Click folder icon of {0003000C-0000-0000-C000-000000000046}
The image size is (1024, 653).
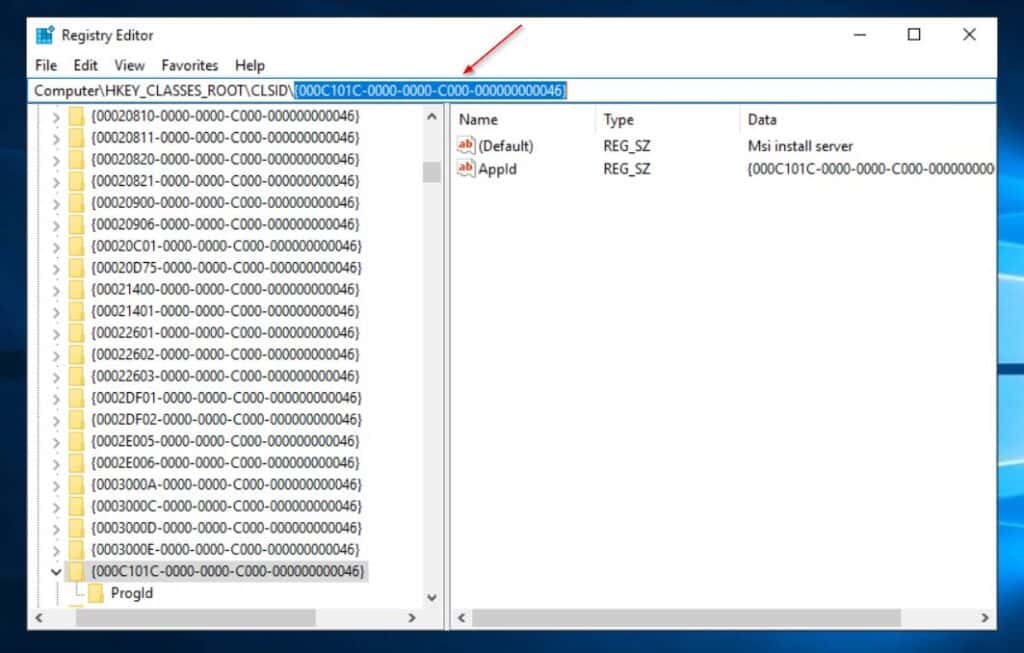(x=76, y=505)
